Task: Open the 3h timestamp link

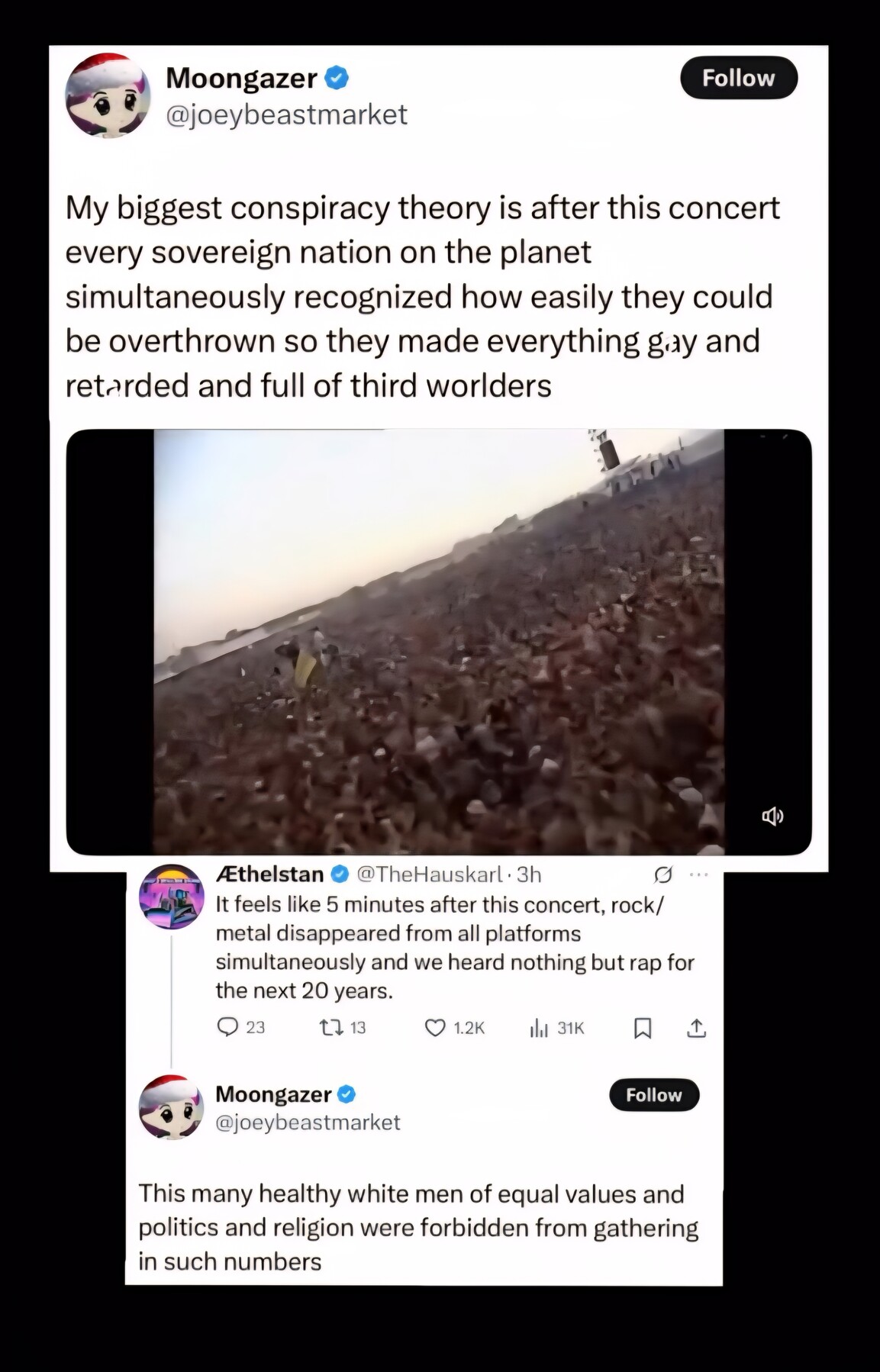Action: click(x=529, y=874)
